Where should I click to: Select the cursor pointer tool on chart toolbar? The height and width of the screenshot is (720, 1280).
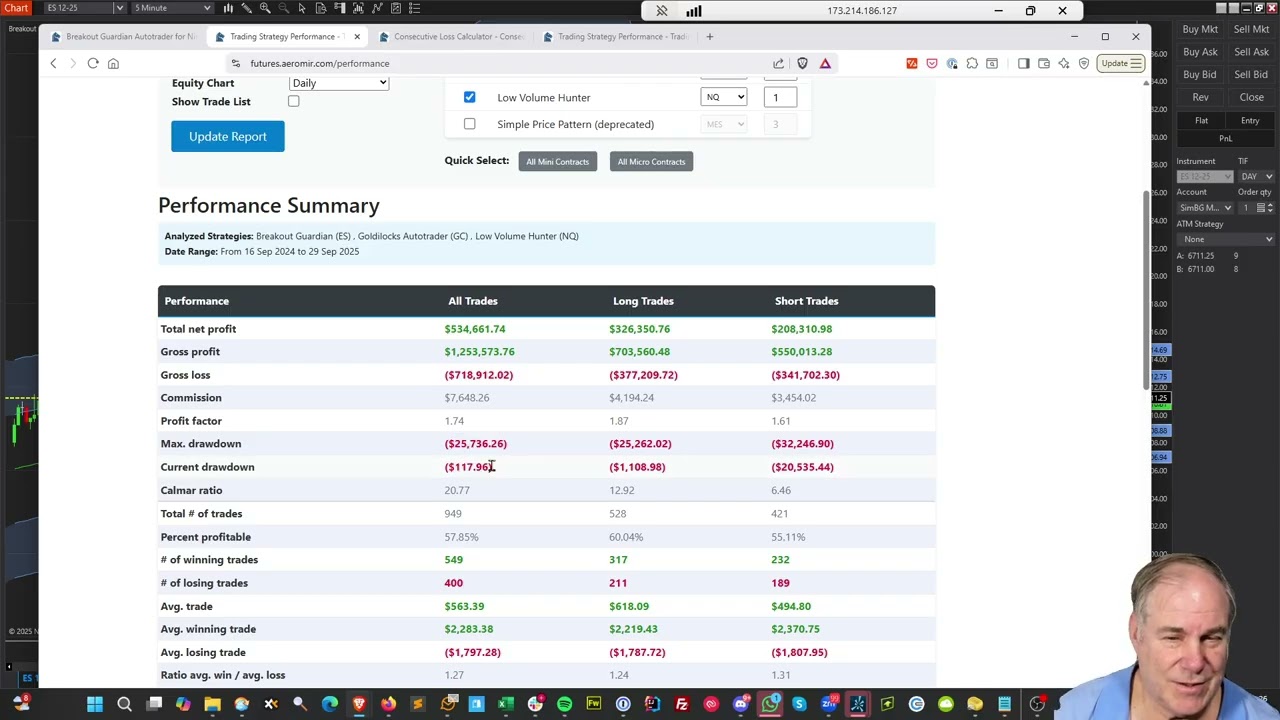(x=302, y=8)
